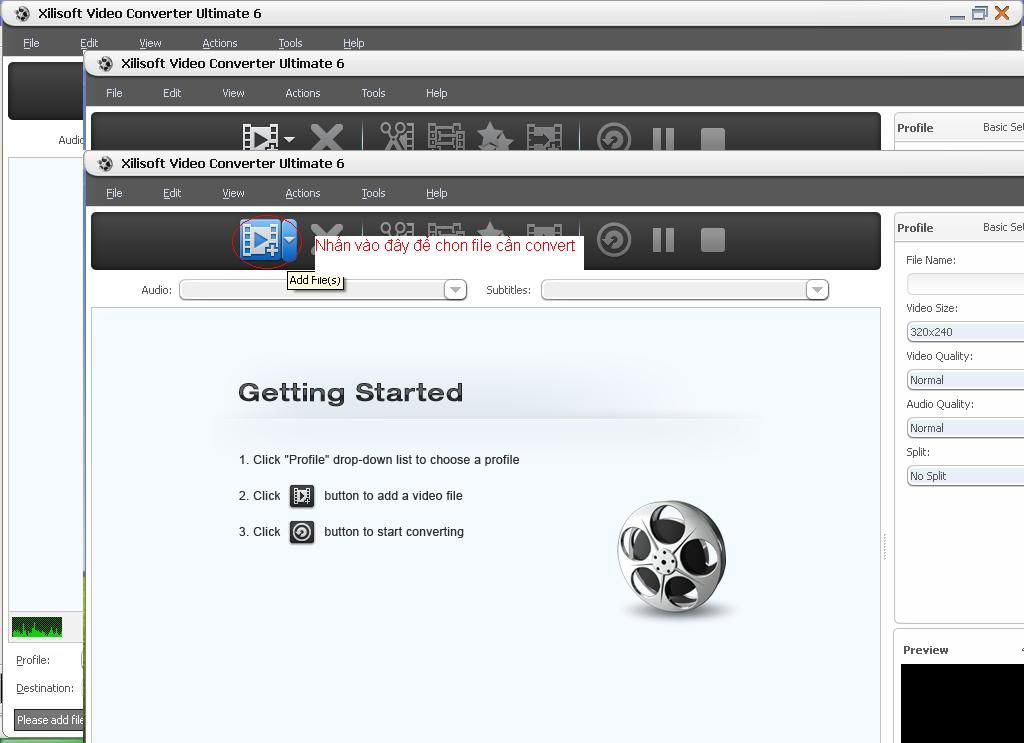The height and width of the screenshot is (743, 1024).
Task: Click the Pause icon in front window toolbar
Action: (x=664, y=240)
